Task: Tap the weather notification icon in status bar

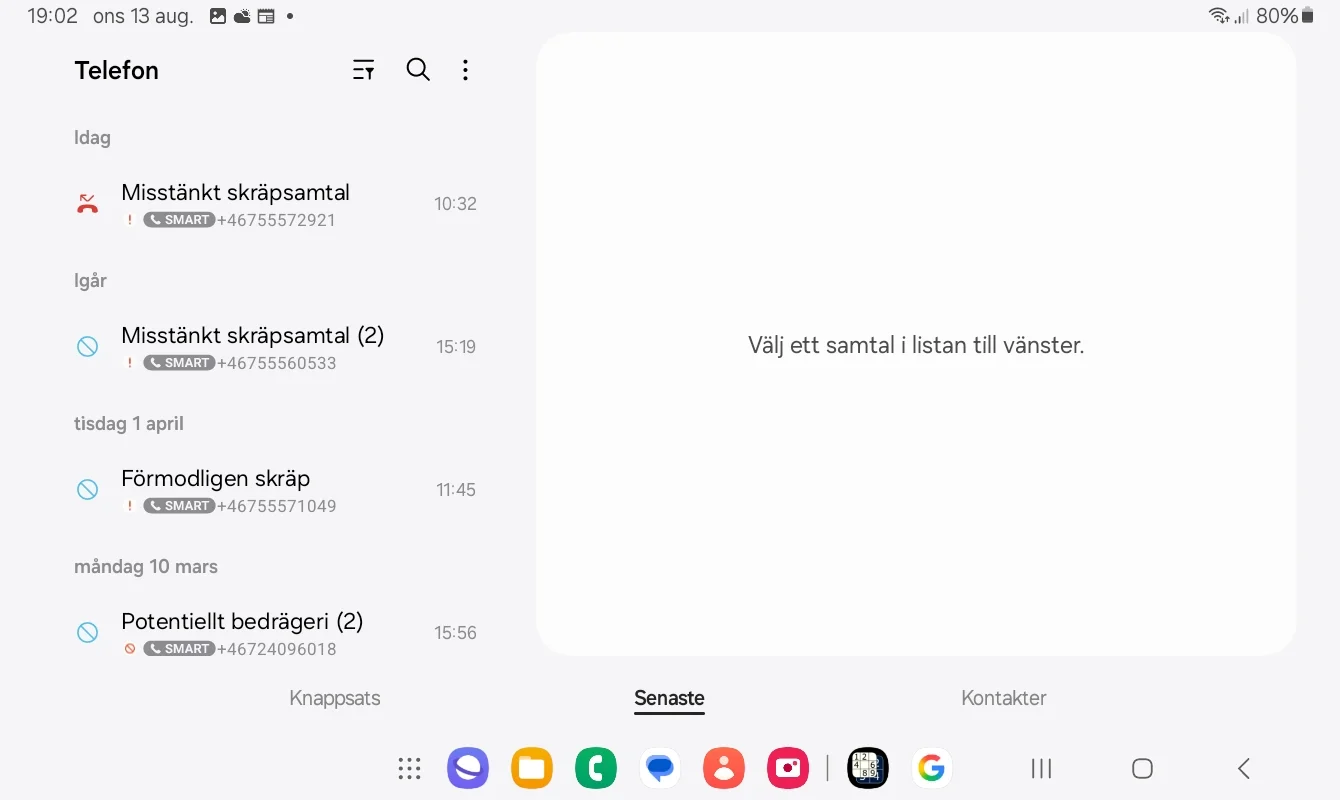Action: point(242,16)
